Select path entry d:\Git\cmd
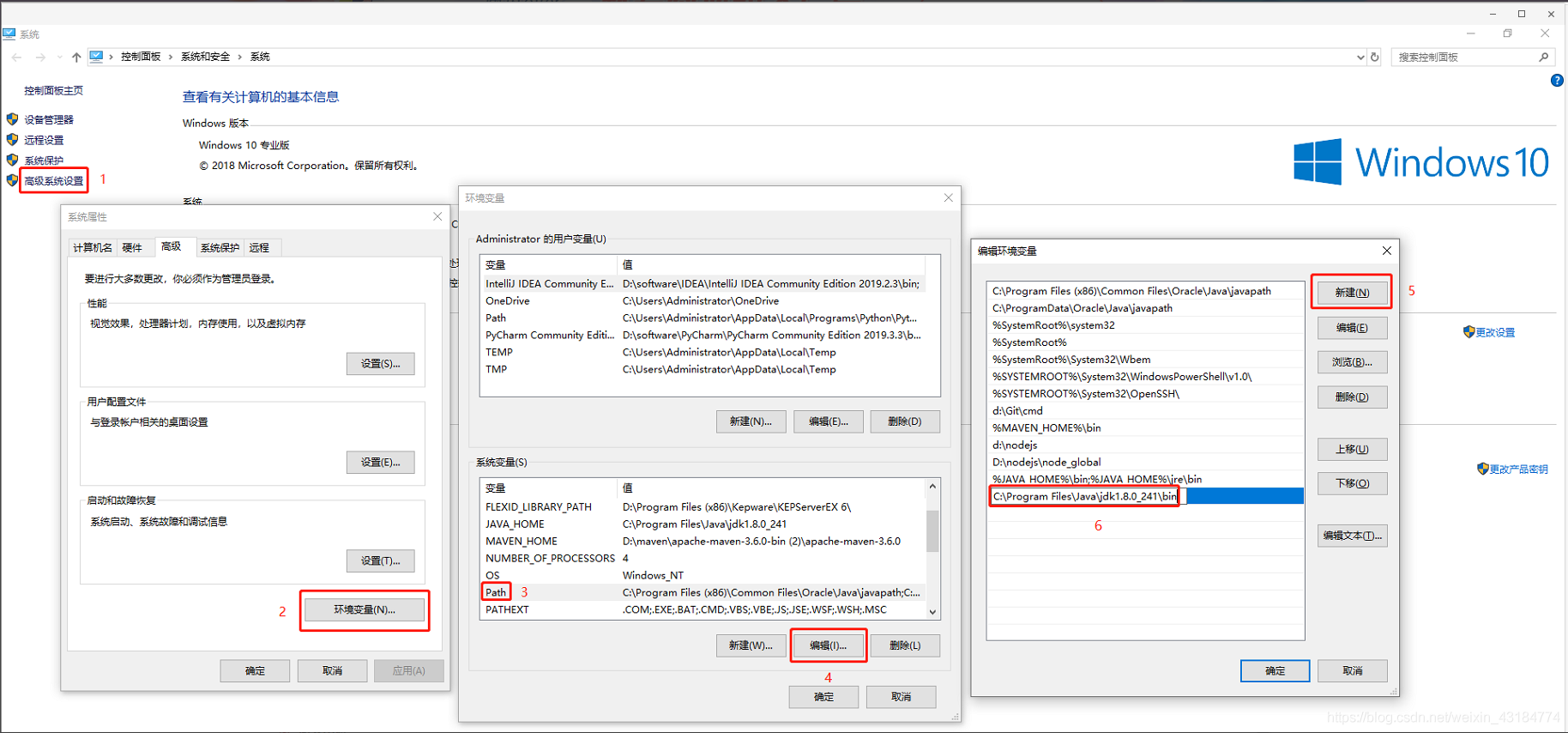Image resolution: width=1568 pixels, height=733 pixels. pyautogui.click(x=1145, y=410)
